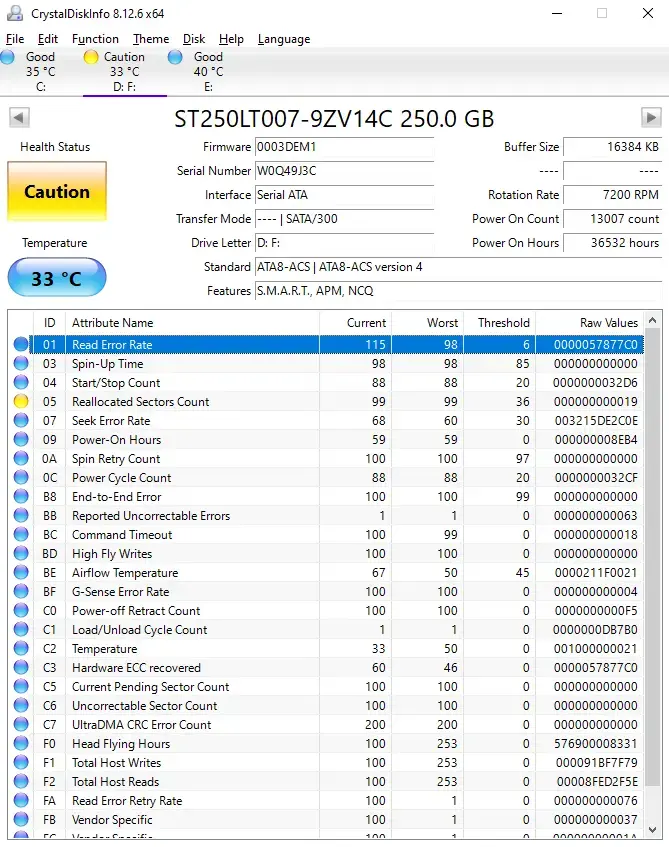This screenshot has height=847, width=669.
Task: Click the status icon for Power Cycle Count
Action: (x=21, y=478)
